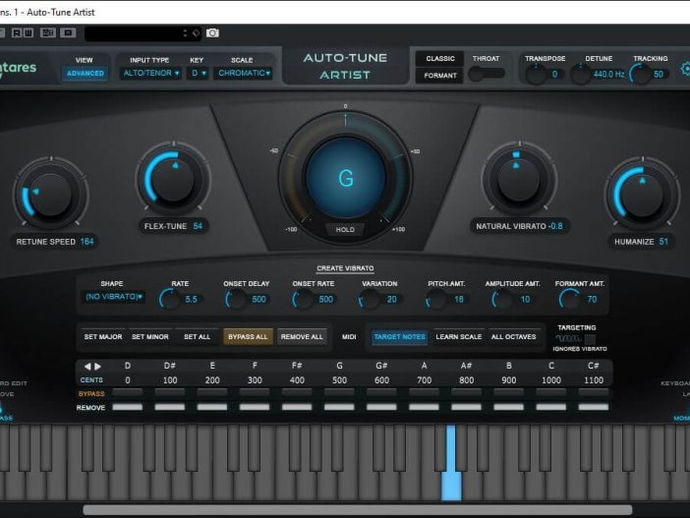Click the Natural Vibrato knob

click(x=519, y=180)
